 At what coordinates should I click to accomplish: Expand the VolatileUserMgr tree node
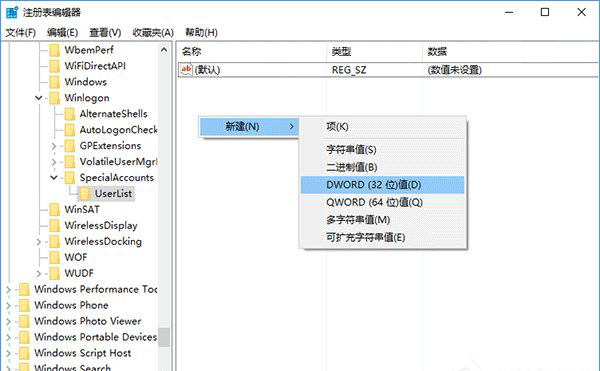tap(54, 162)
